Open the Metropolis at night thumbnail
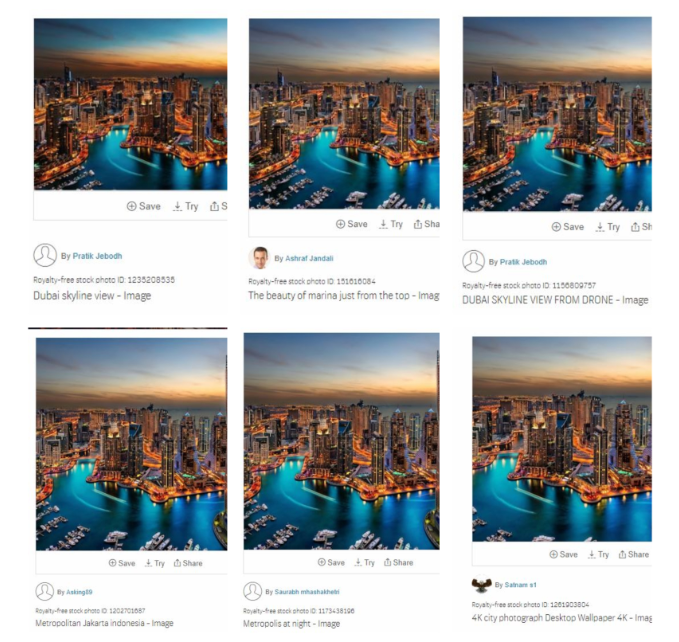The height and width of the screenshot is (642, 679). (342, 441)
